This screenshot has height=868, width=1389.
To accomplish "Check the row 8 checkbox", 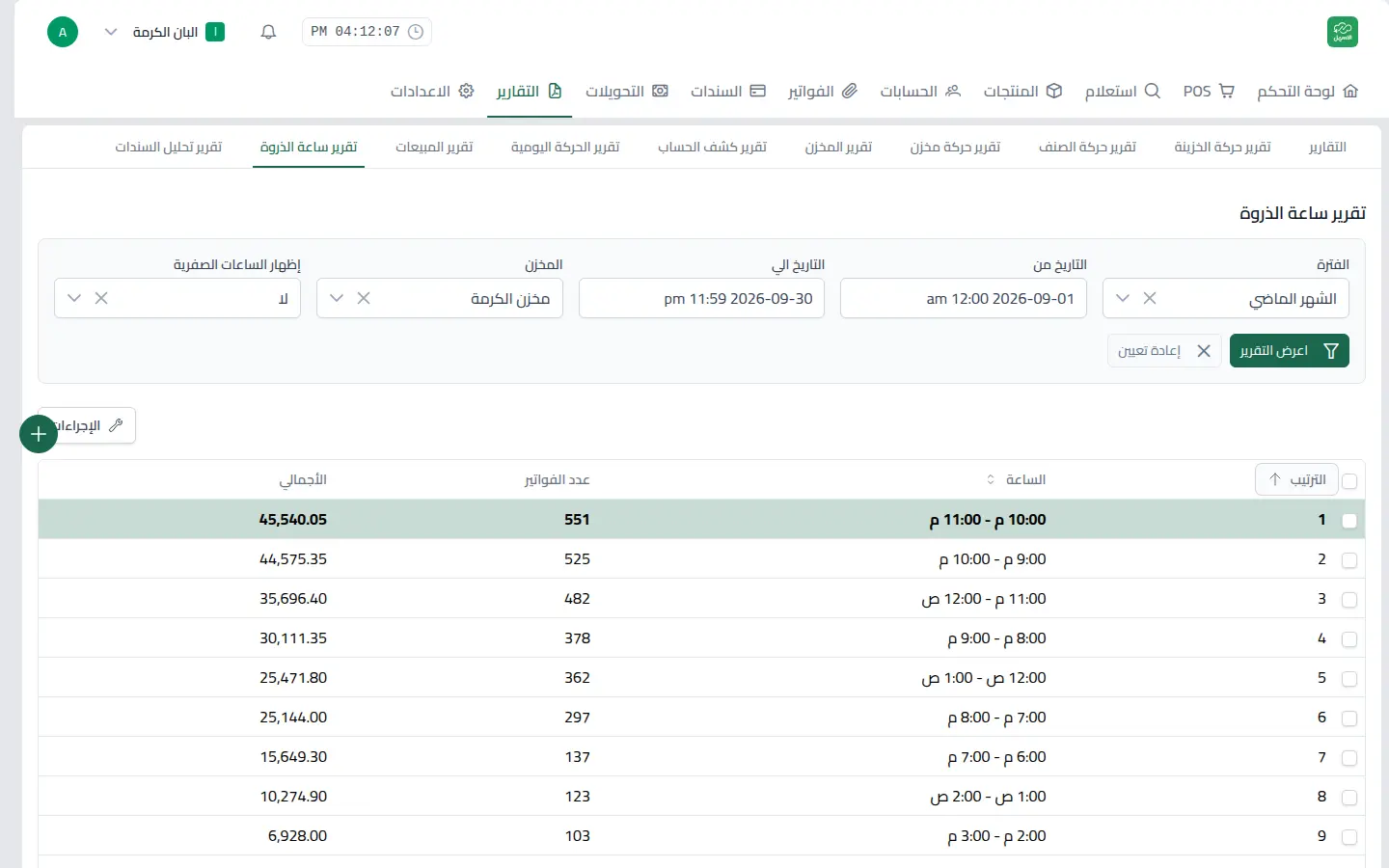I will coord(1349,798).
